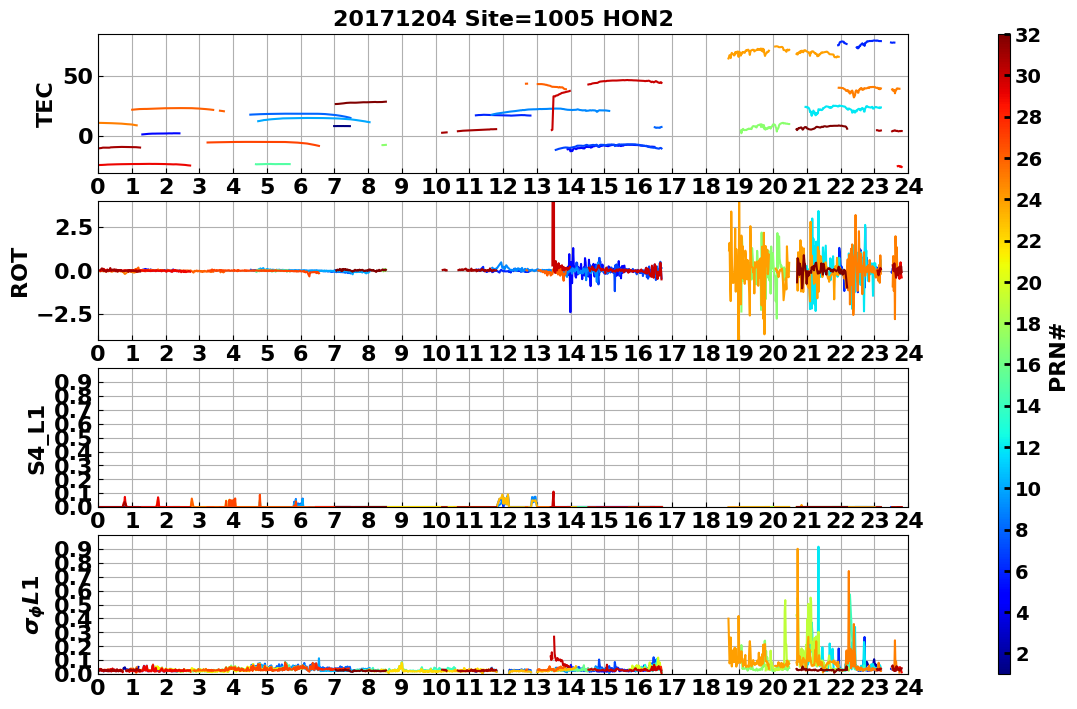Select colorbar tick value 6
The height and width of the screenshot is (709, 1077).
pos(1021,571)
